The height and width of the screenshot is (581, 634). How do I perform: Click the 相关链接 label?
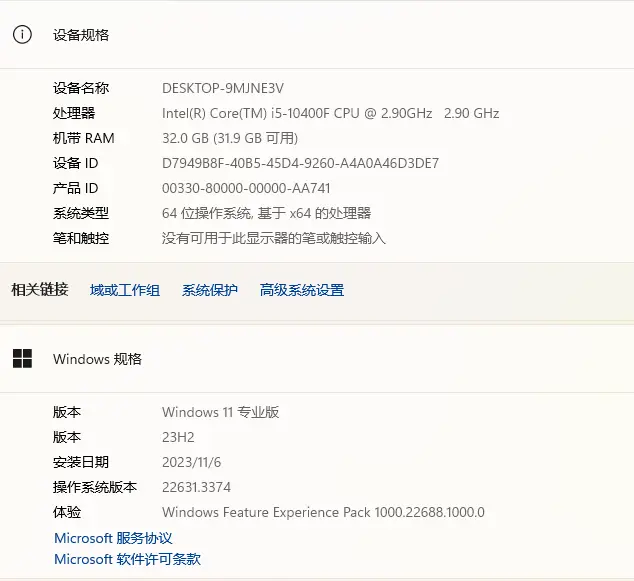tap(40, 289)
